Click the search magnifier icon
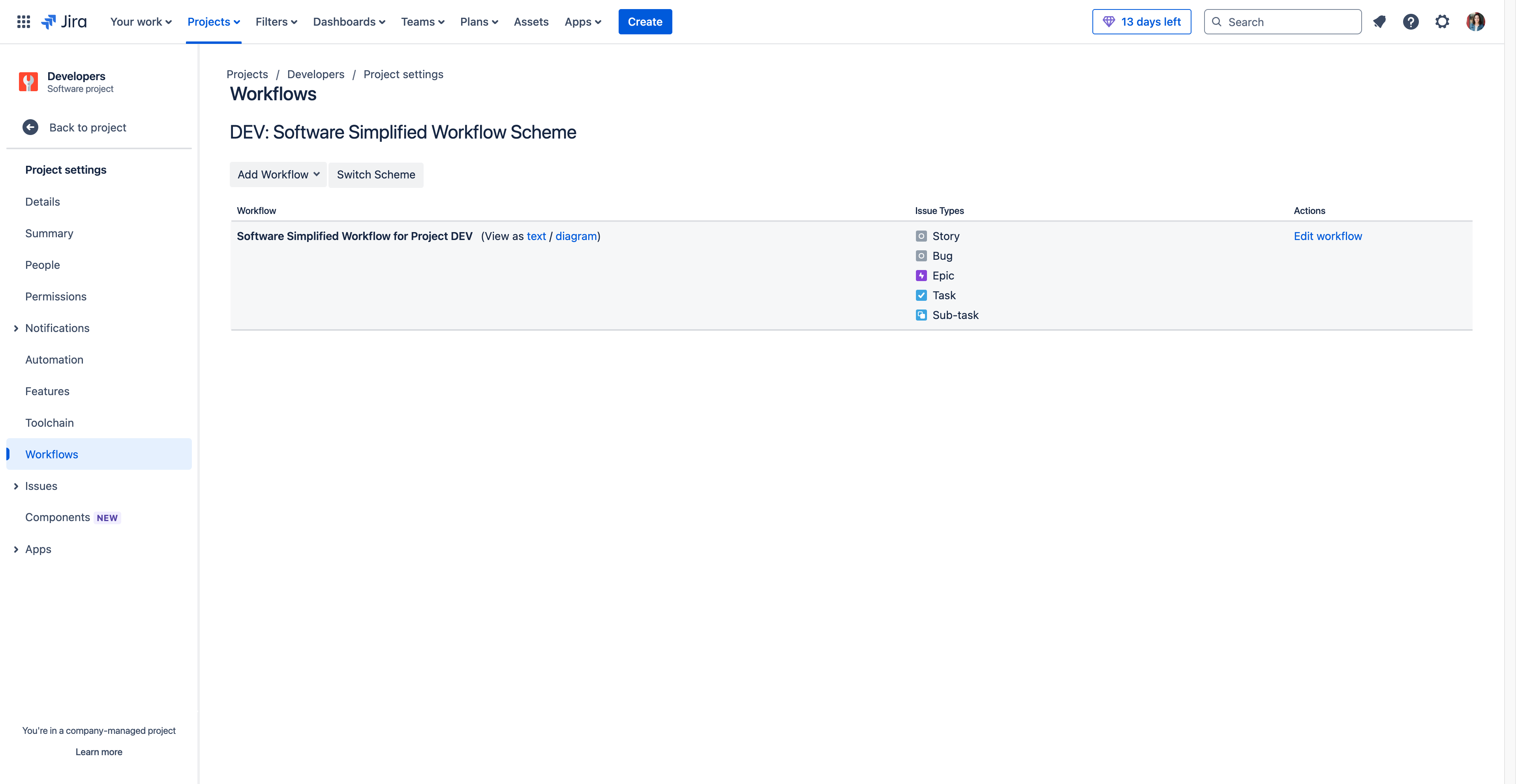1516x784 pixels. (1216, 22)
